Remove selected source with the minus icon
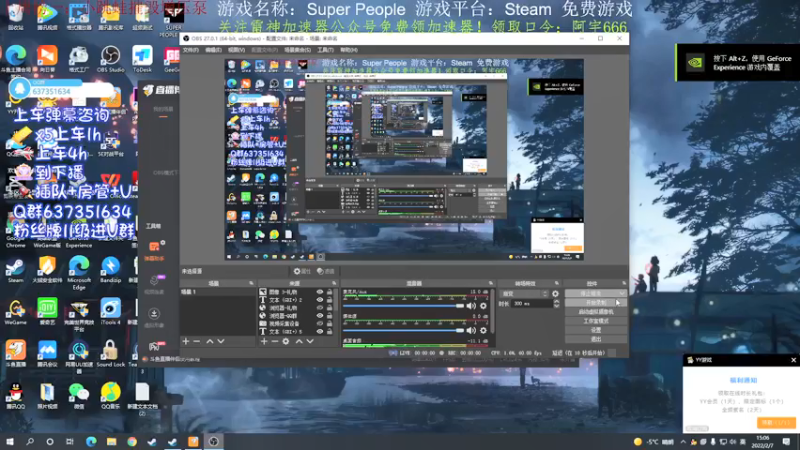 coord(274,341)
